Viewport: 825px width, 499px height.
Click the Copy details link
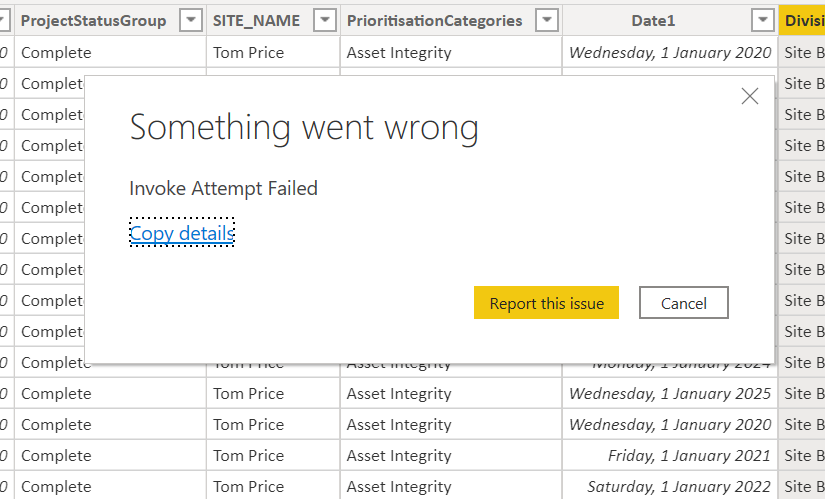182,233
